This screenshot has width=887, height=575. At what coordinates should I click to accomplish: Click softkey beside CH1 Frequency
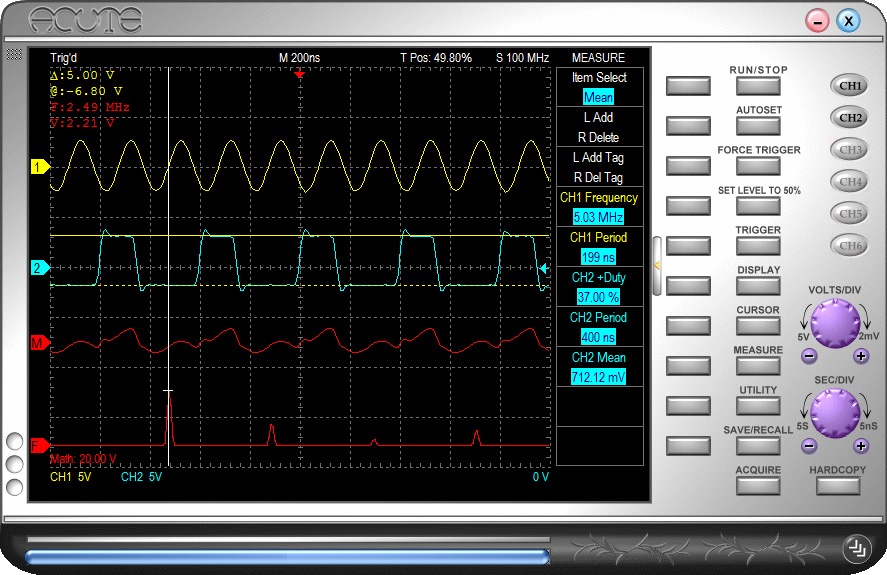688,206
